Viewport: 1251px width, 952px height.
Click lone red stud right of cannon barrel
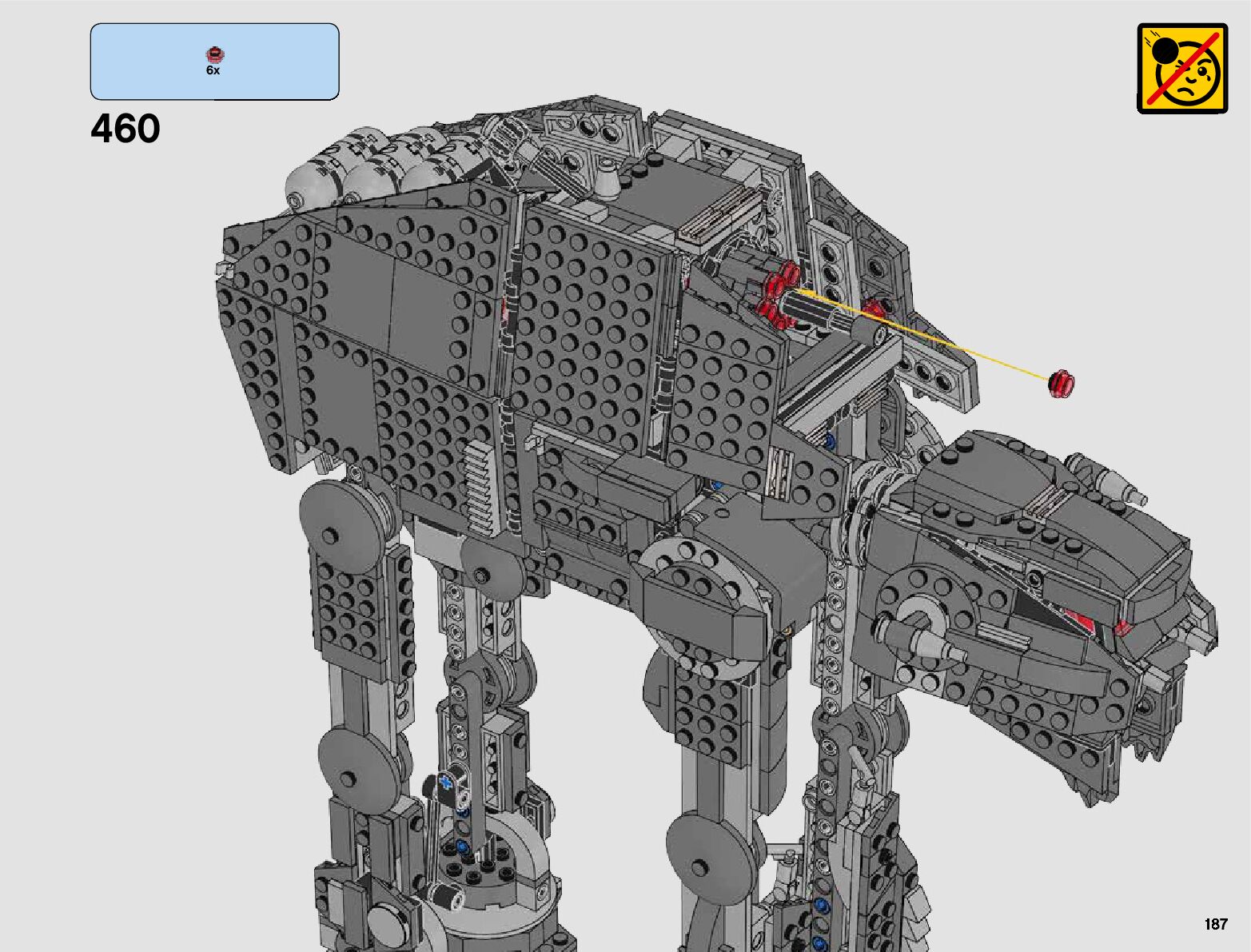point(875,307)
